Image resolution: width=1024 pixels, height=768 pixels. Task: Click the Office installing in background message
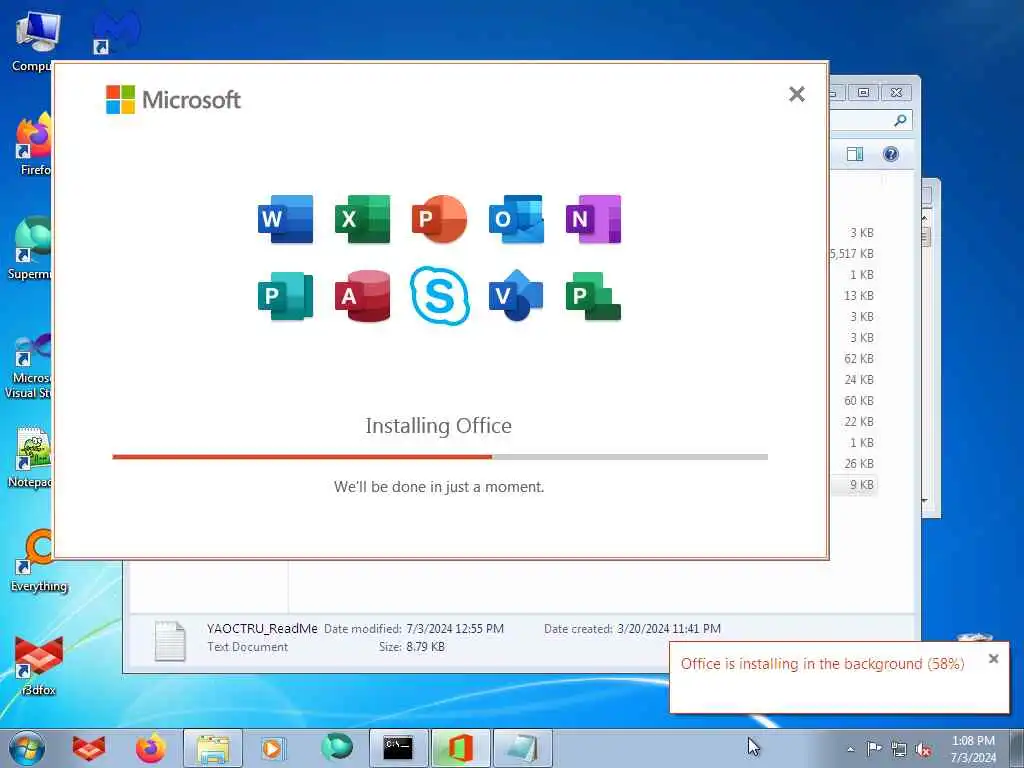click(822, 664)
